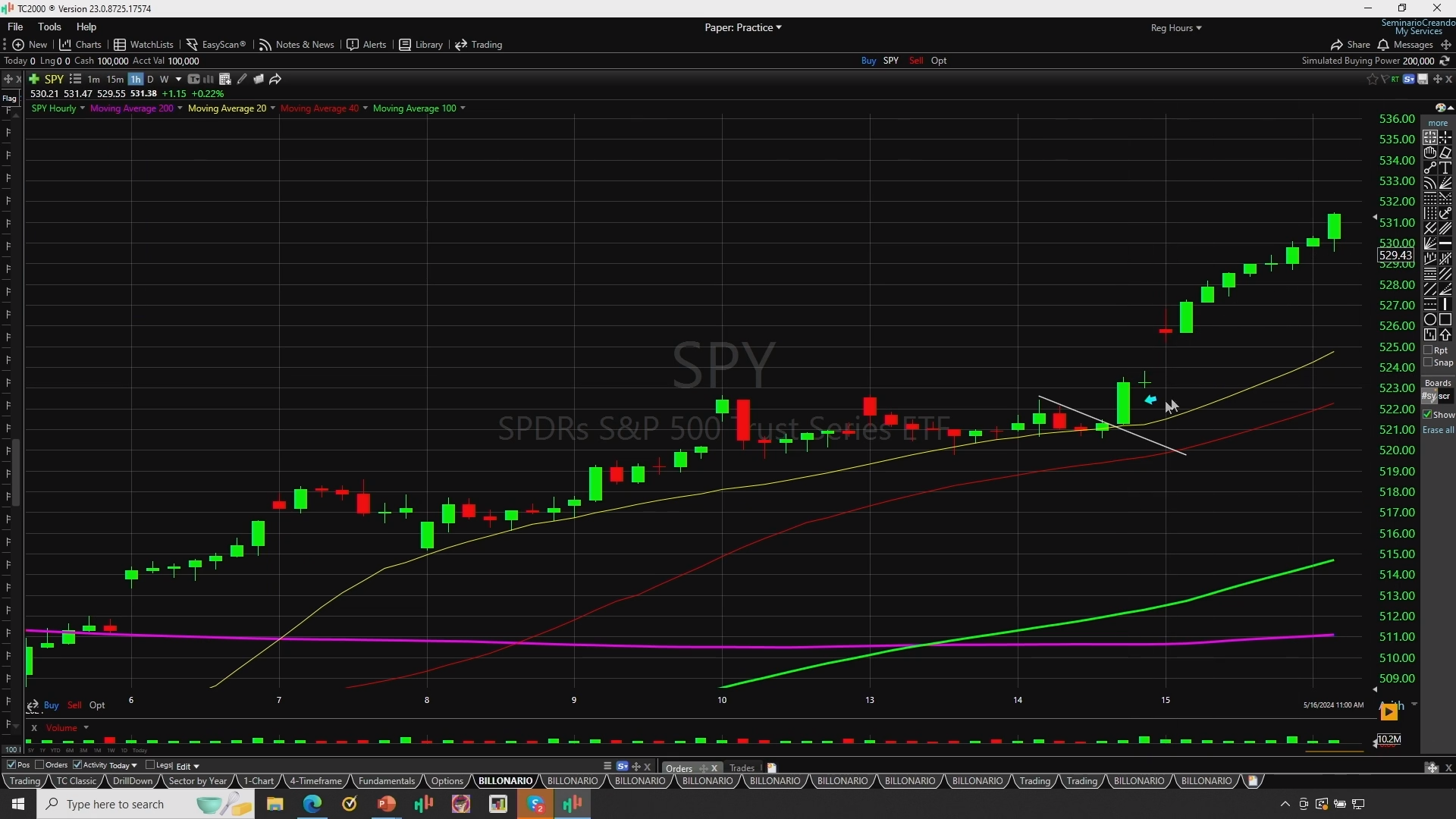1456x819 pixels.
Task: Select the rectangle drawing tool
Action: click(x=1445, y=319)
